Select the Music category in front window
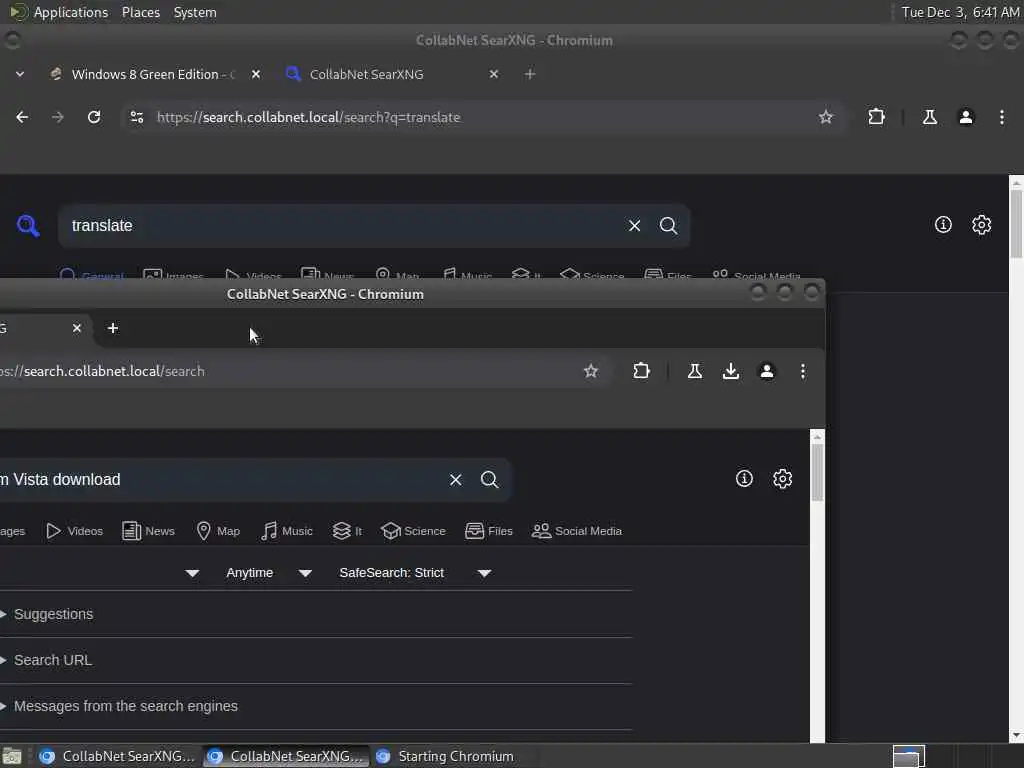This screenshot has width=1024, height=768. 287,531
